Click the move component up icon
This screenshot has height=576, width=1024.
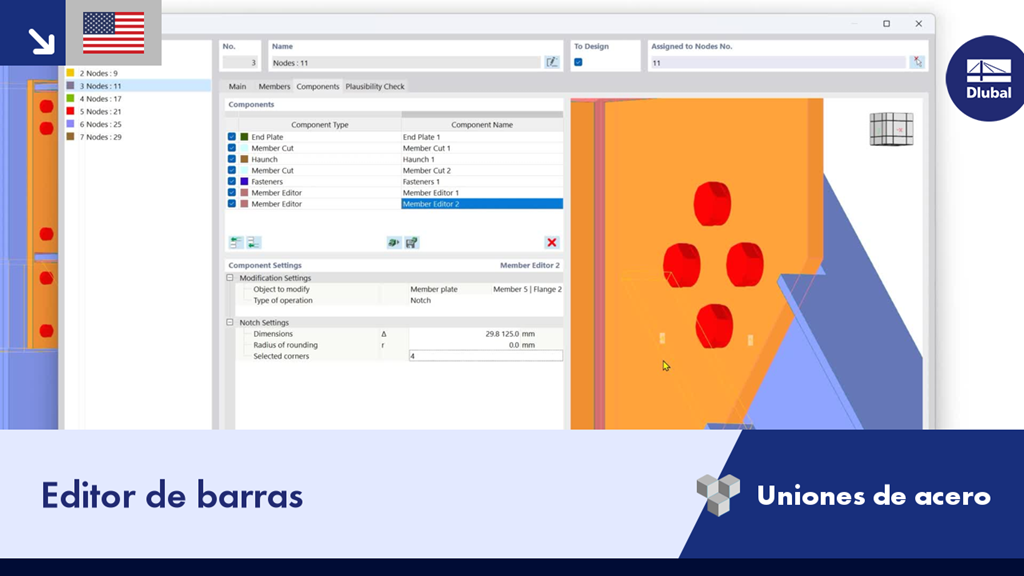coord(236,243)
